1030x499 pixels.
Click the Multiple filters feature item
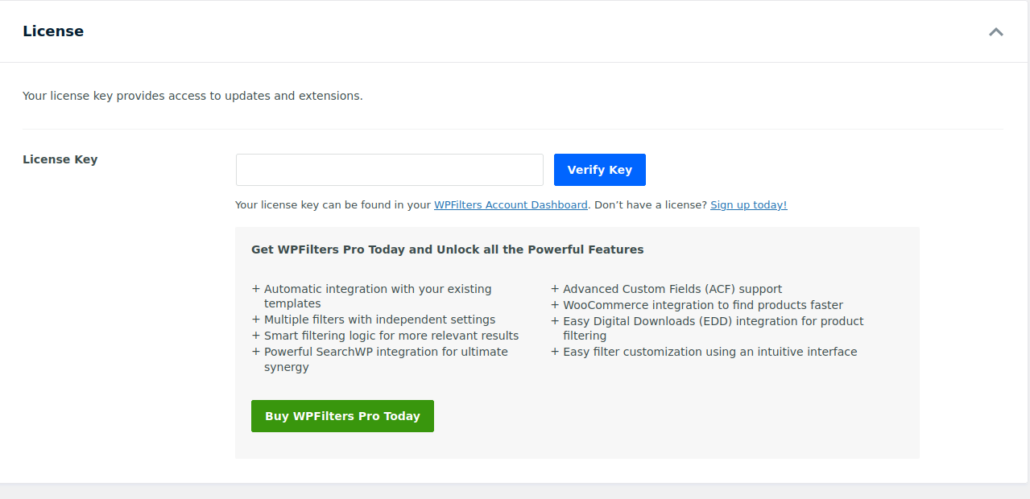click(379, 320)
